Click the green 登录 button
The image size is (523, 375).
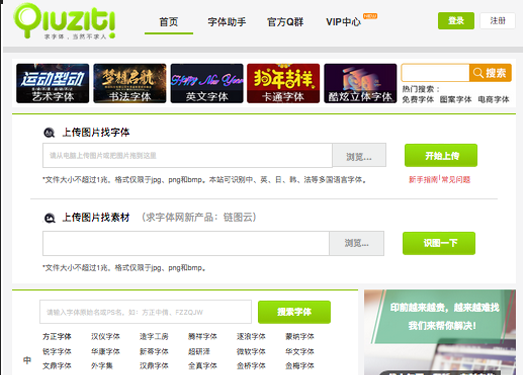pyautogui.click(x=456, y=21)
